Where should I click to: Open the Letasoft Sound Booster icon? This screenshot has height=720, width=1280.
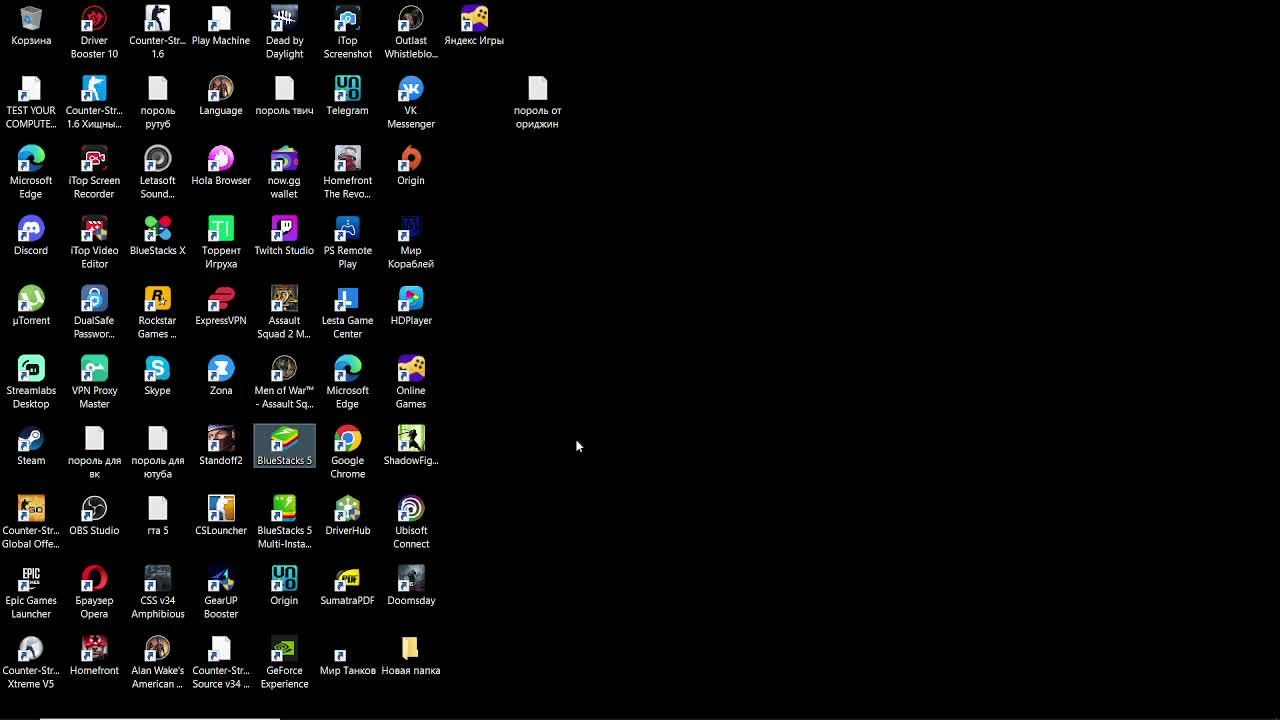157,173
